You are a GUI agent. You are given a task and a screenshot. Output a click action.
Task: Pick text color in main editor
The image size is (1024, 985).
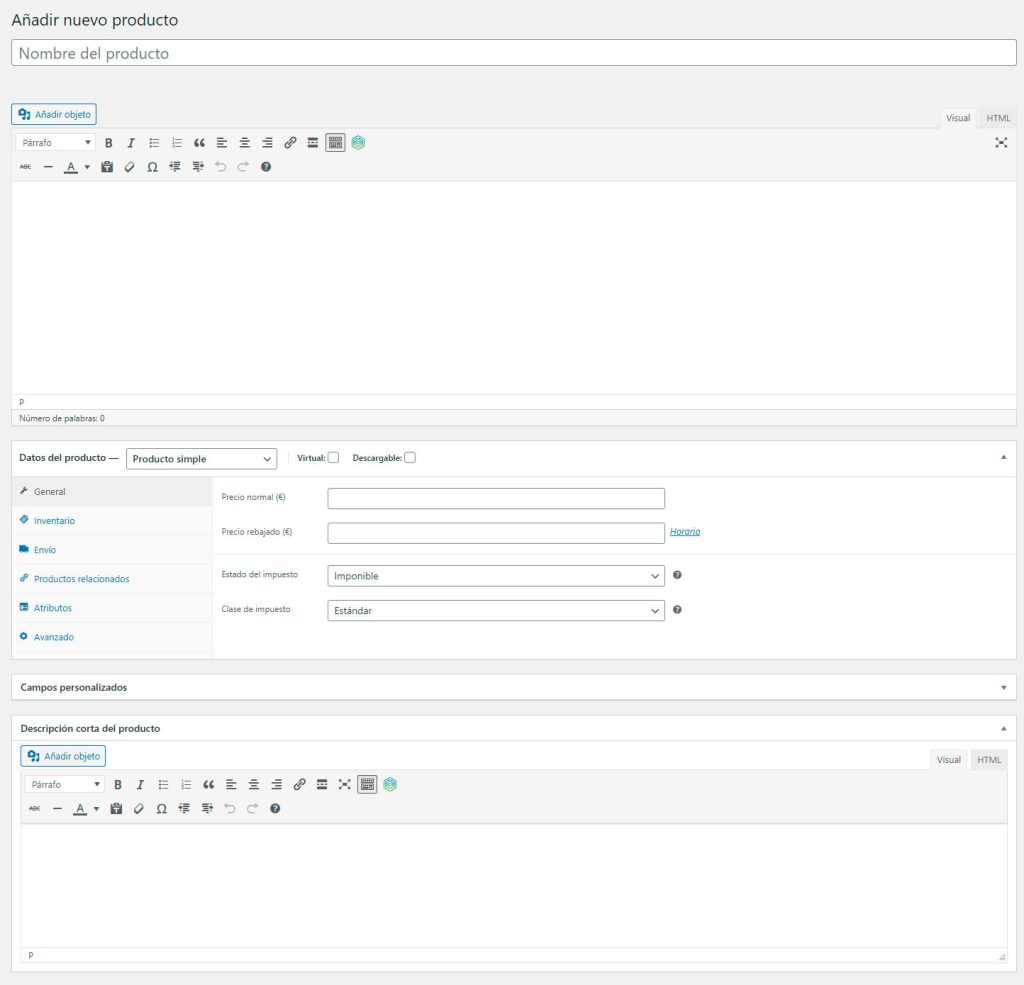tap(71, 167)
